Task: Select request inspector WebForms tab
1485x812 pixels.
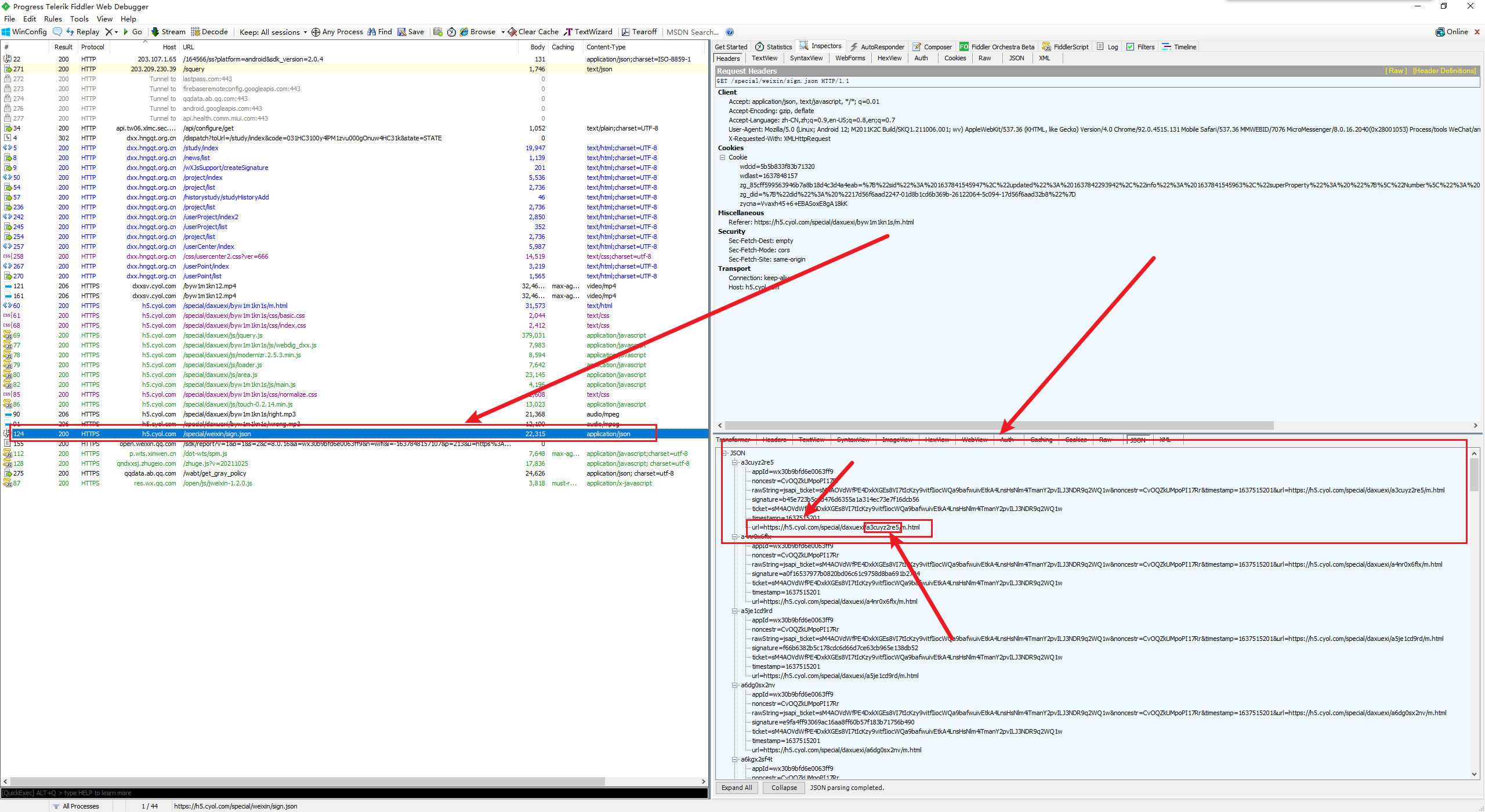Action: tap(850, 58)
